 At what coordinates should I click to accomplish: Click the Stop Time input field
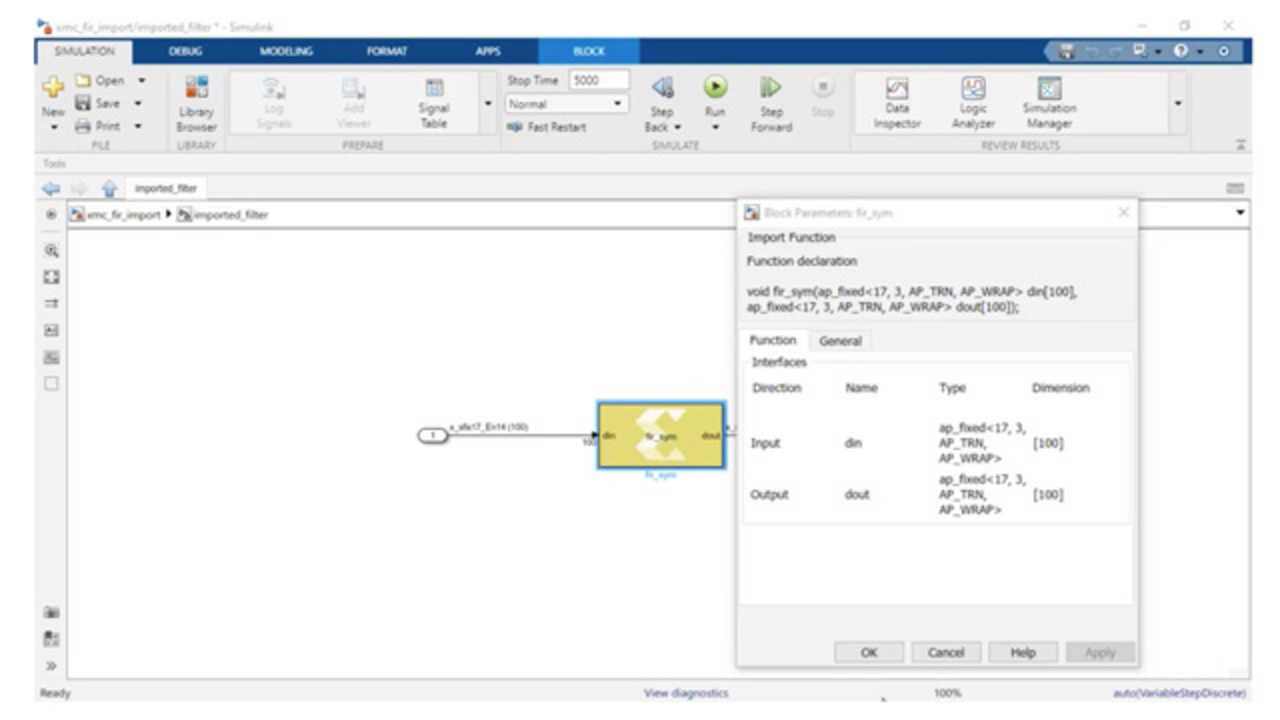(598, 81)
